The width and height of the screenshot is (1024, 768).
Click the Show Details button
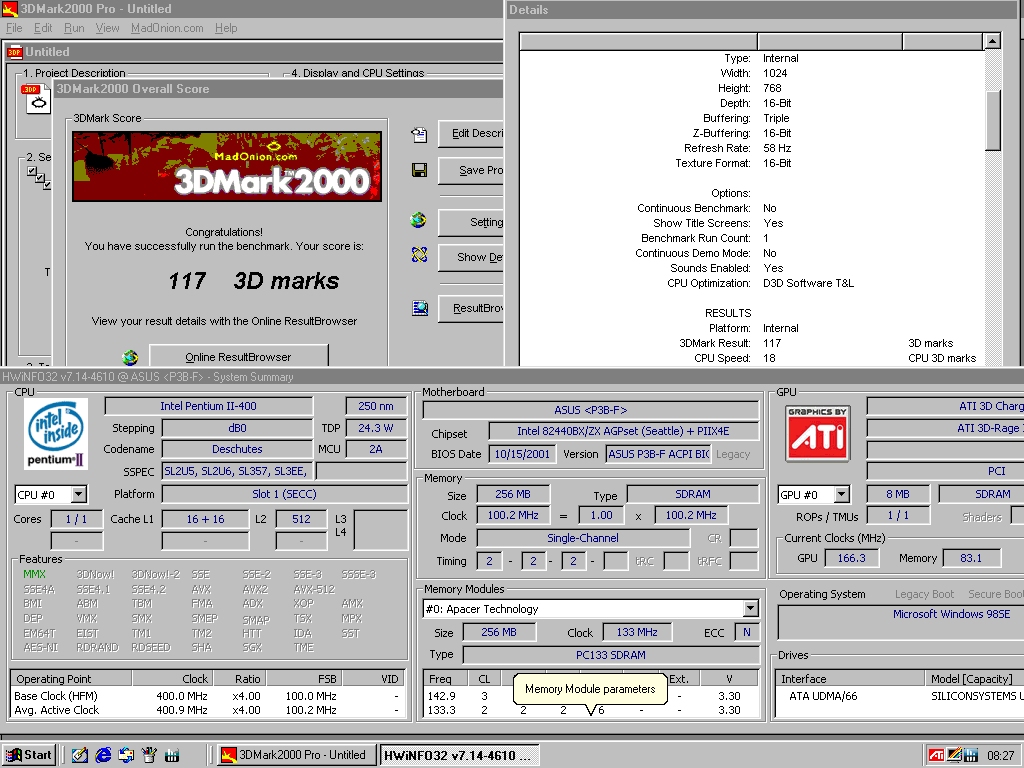click(471, 257)
